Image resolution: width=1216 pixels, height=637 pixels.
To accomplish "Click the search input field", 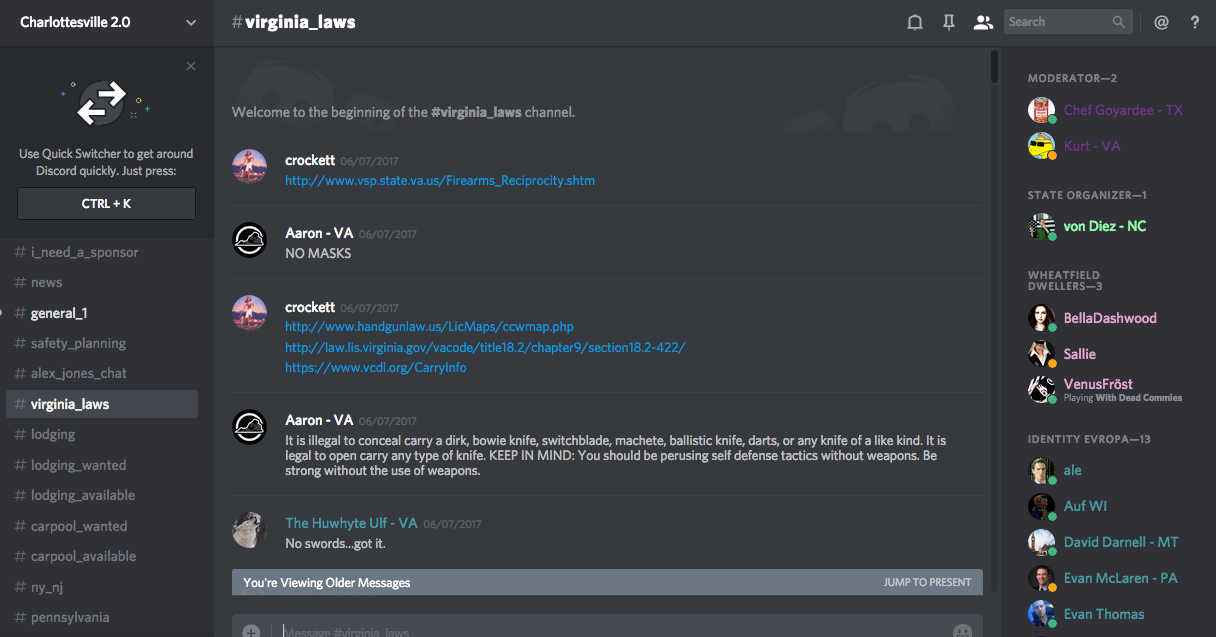I will [1058, 22].
